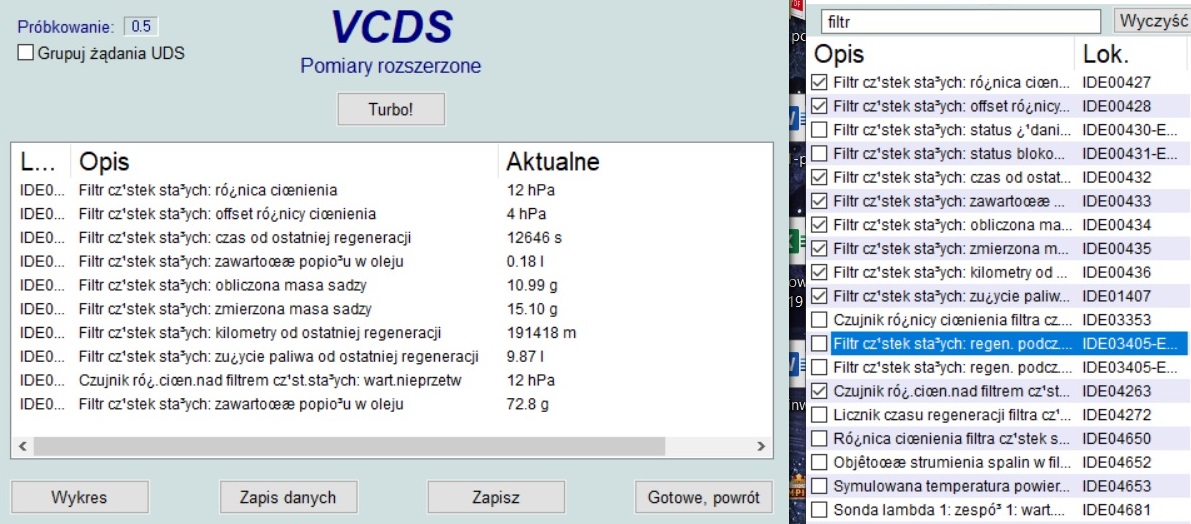The height and width of the screenshot is (524, 1191).
Task: Check the IDE04272 Licznik czasu regeneracji checkbox
Action: [x=819, y=415]
